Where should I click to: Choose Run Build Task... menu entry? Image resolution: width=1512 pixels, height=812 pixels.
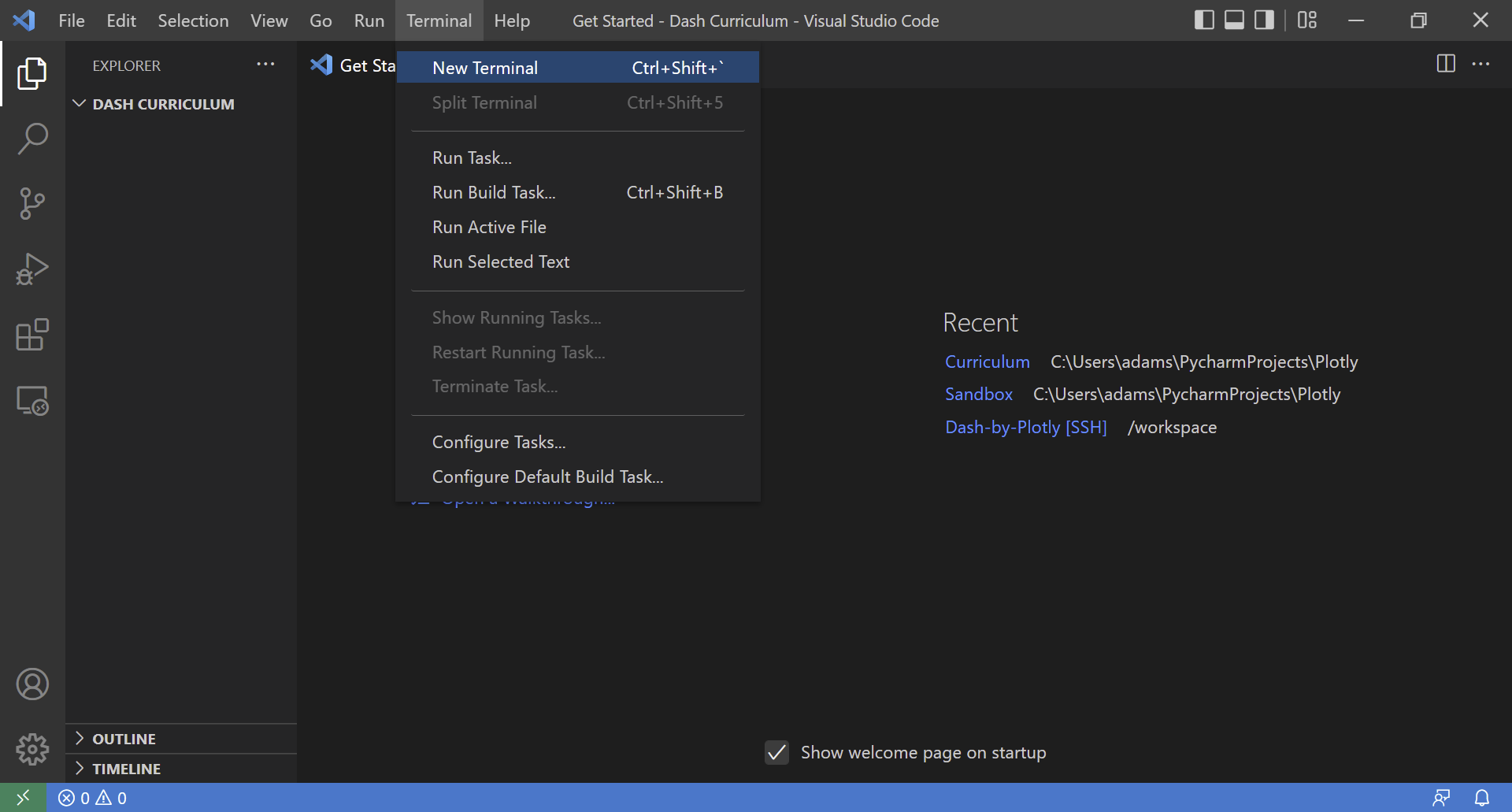[x=578, y=192]
